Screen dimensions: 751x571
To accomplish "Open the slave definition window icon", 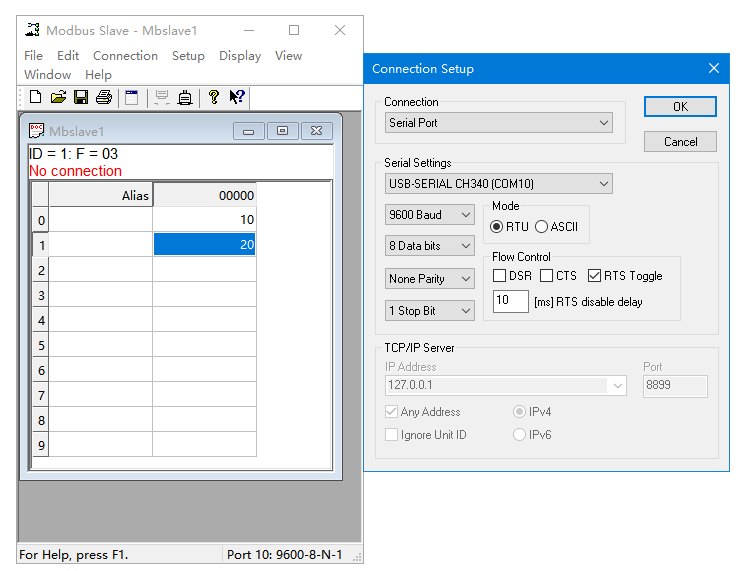I will pos(131,97).
